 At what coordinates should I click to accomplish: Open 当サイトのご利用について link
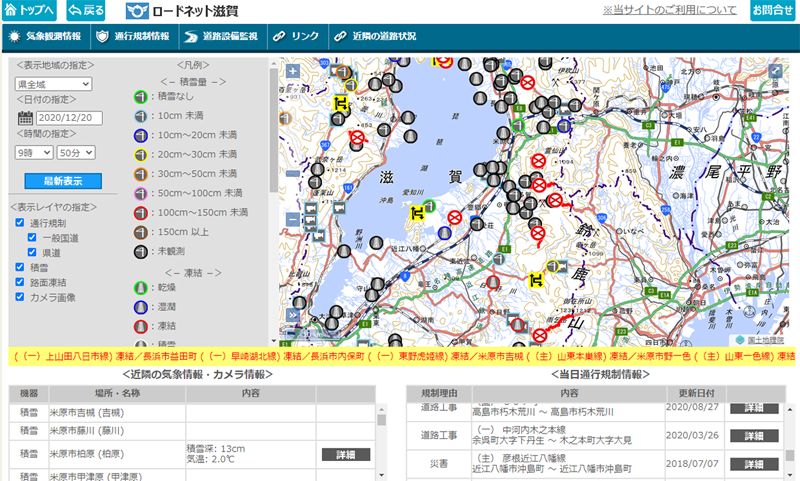(668, 10)
